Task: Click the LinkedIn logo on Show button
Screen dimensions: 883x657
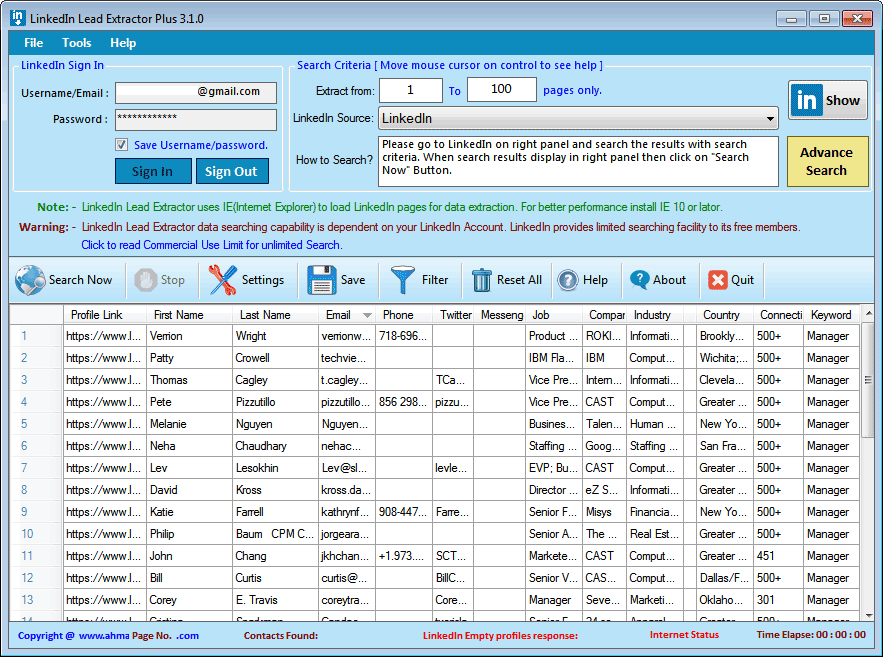Action: (806, 100)
